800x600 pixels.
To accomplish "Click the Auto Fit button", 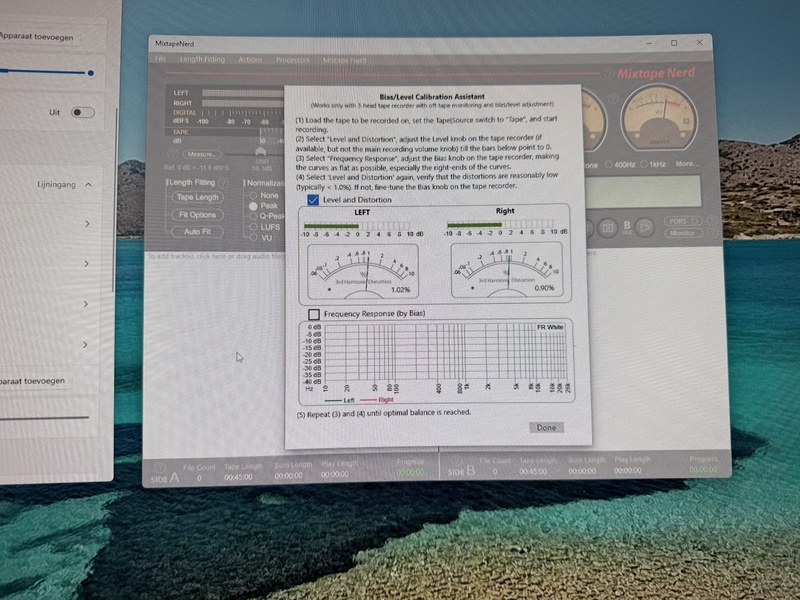I will pyautogui.click(x=197, y=232).
